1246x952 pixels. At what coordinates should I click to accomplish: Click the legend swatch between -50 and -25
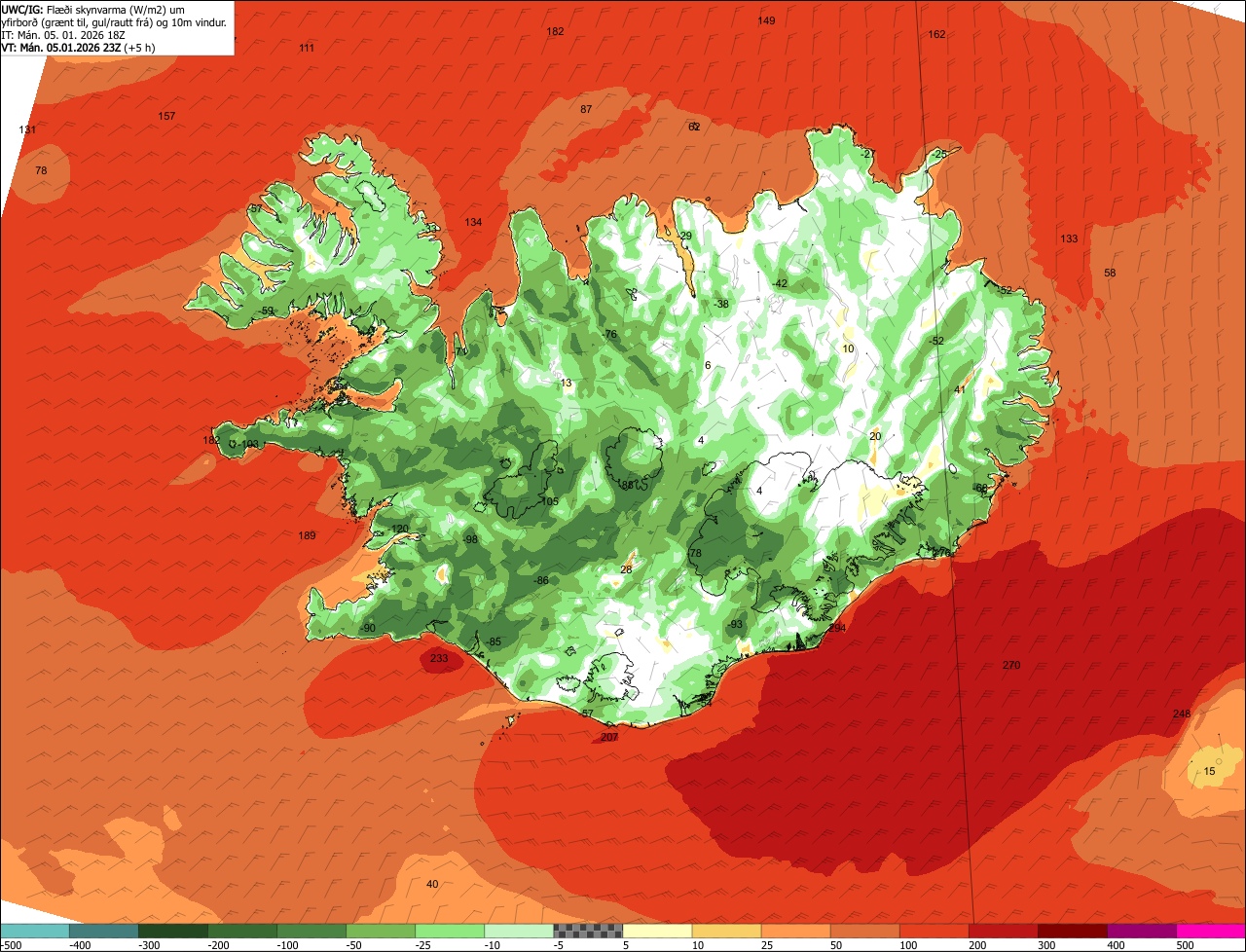(x=380, y=931)
